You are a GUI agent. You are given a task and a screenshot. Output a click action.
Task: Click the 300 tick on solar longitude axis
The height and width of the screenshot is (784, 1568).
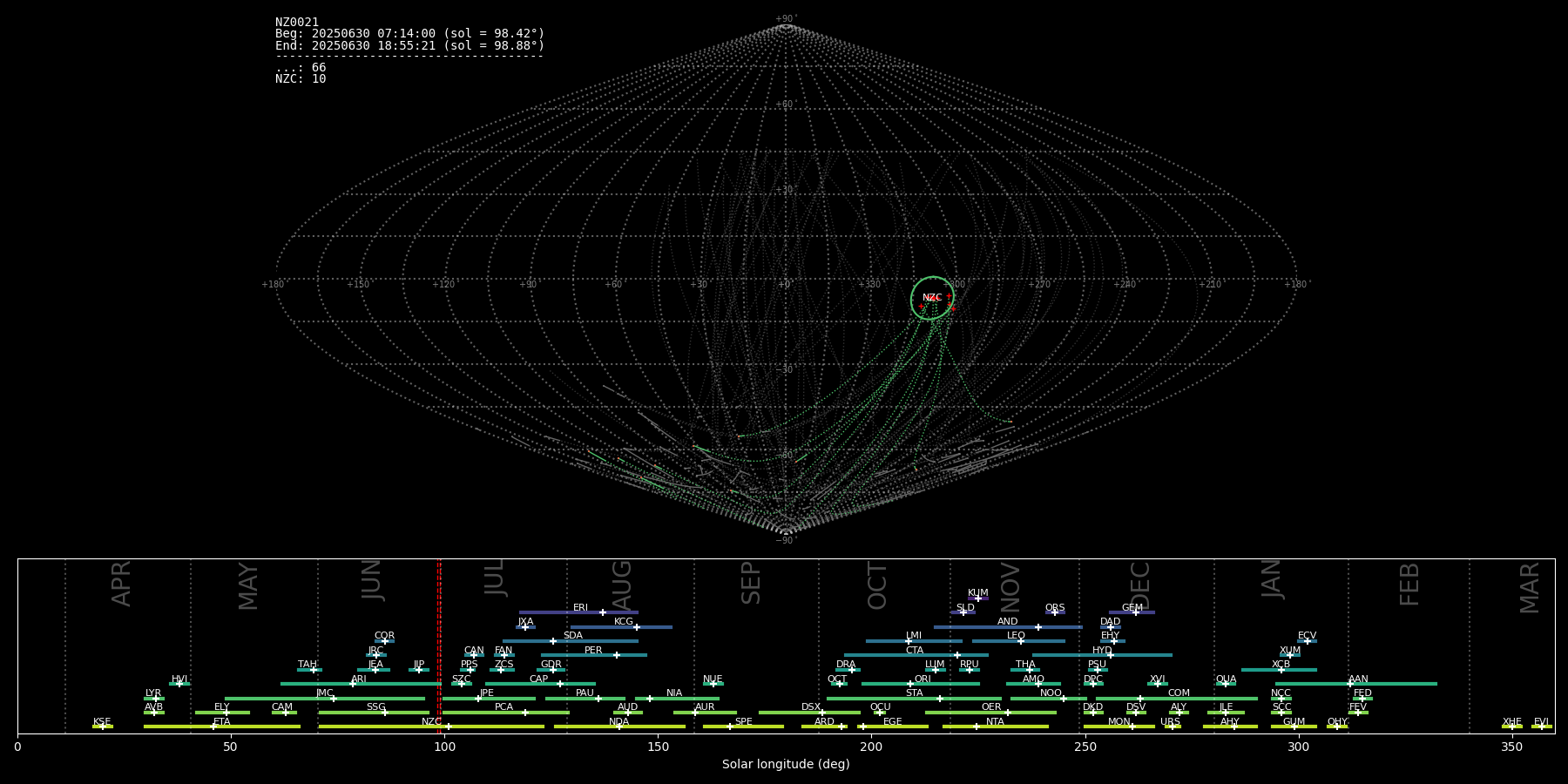point(1298,747)
